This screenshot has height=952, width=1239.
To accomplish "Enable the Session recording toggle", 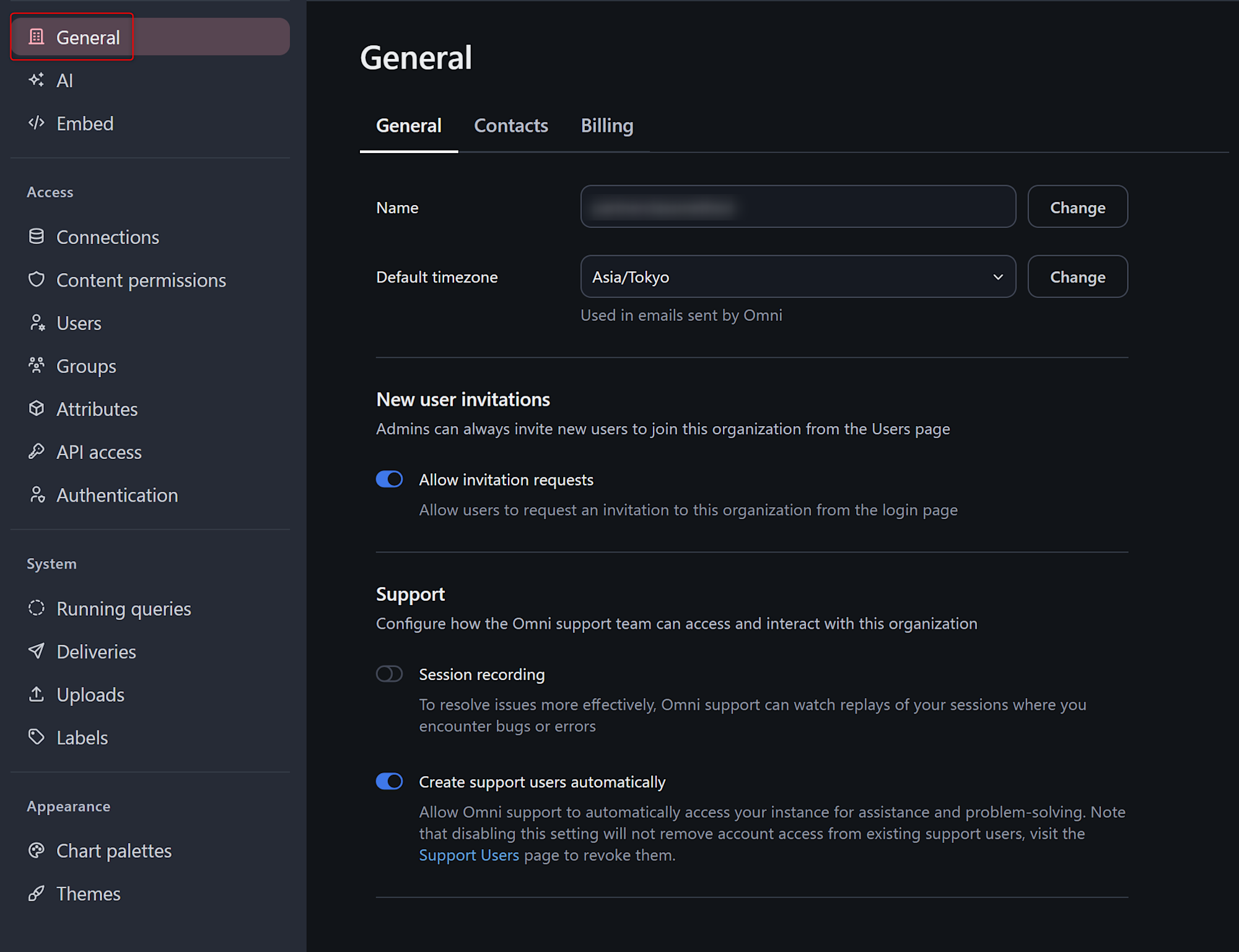I will (x=389, y=674).
